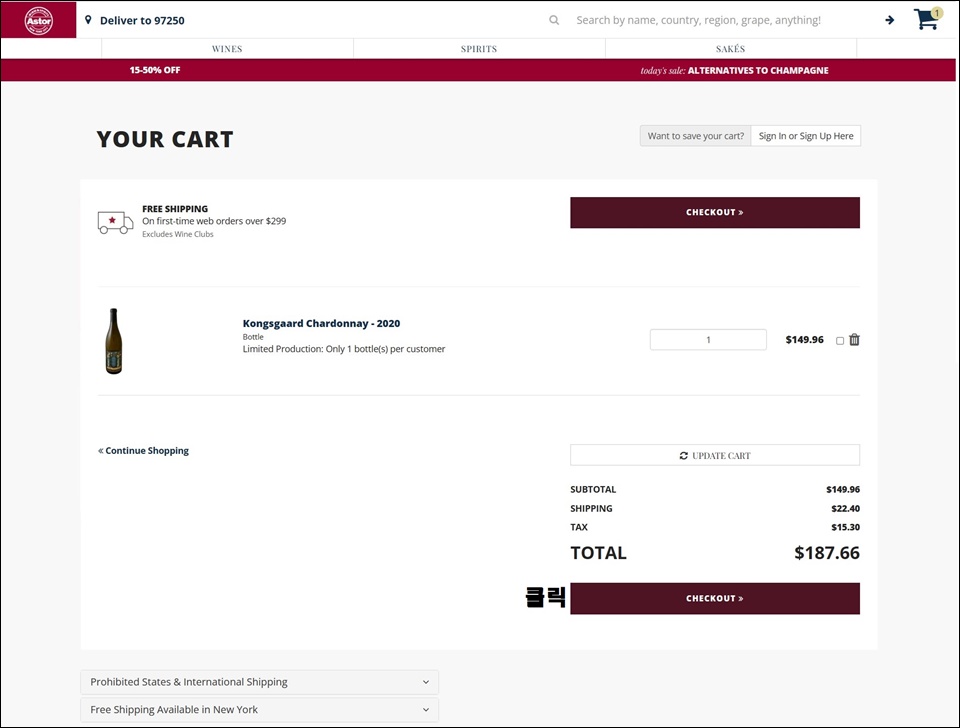The image size is (960, 728).
Task: Click the top Checkout button
Action: click(715, 212)
